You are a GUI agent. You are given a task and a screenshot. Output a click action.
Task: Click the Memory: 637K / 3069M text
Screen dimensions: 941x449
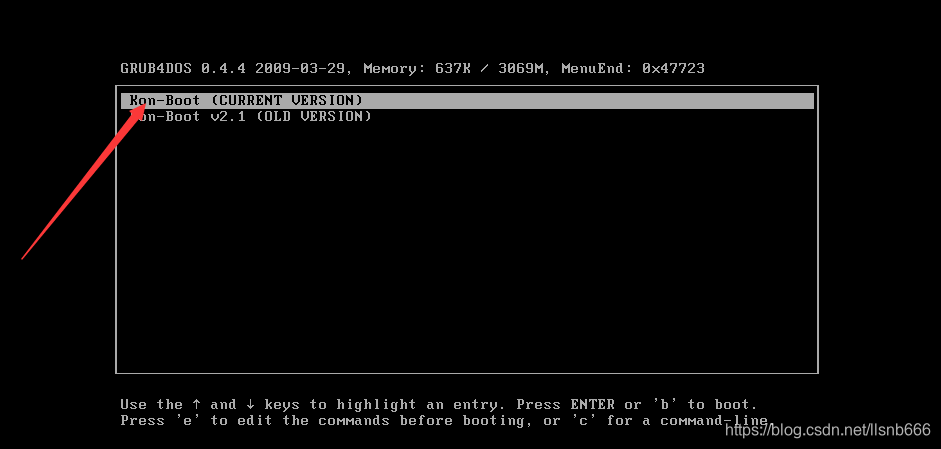[457, 68]
